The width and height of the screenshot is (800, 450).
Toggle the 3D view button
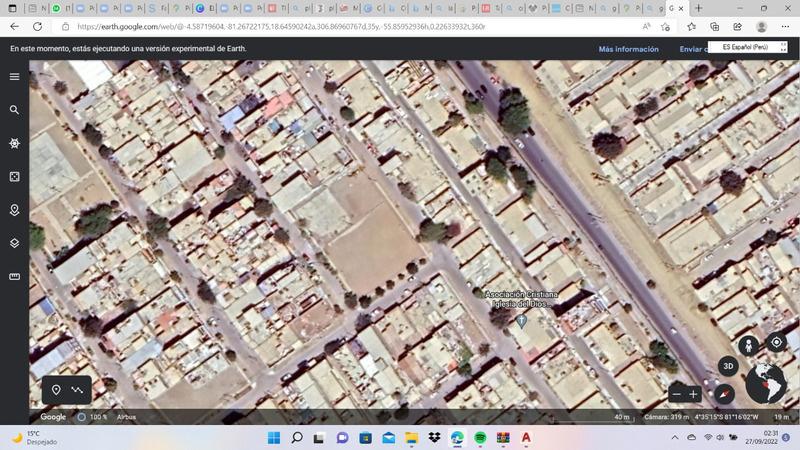(728, 366)
